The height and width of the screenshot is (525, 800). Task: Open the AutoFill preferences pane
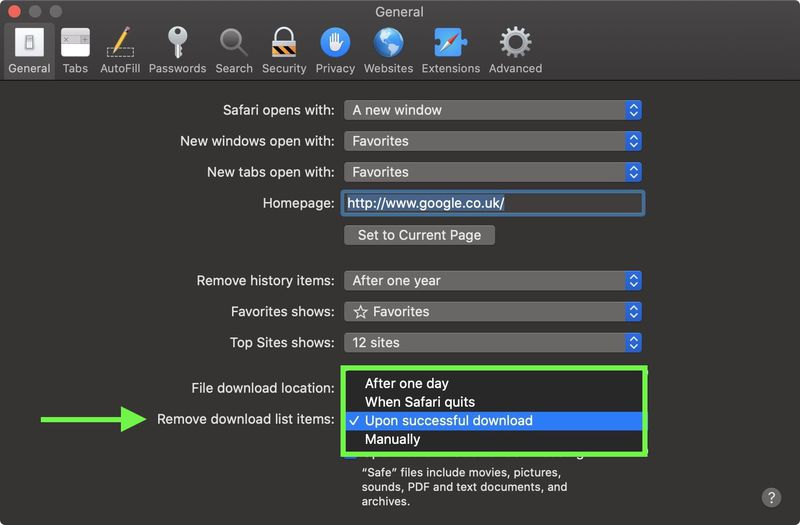pos(120,51)
